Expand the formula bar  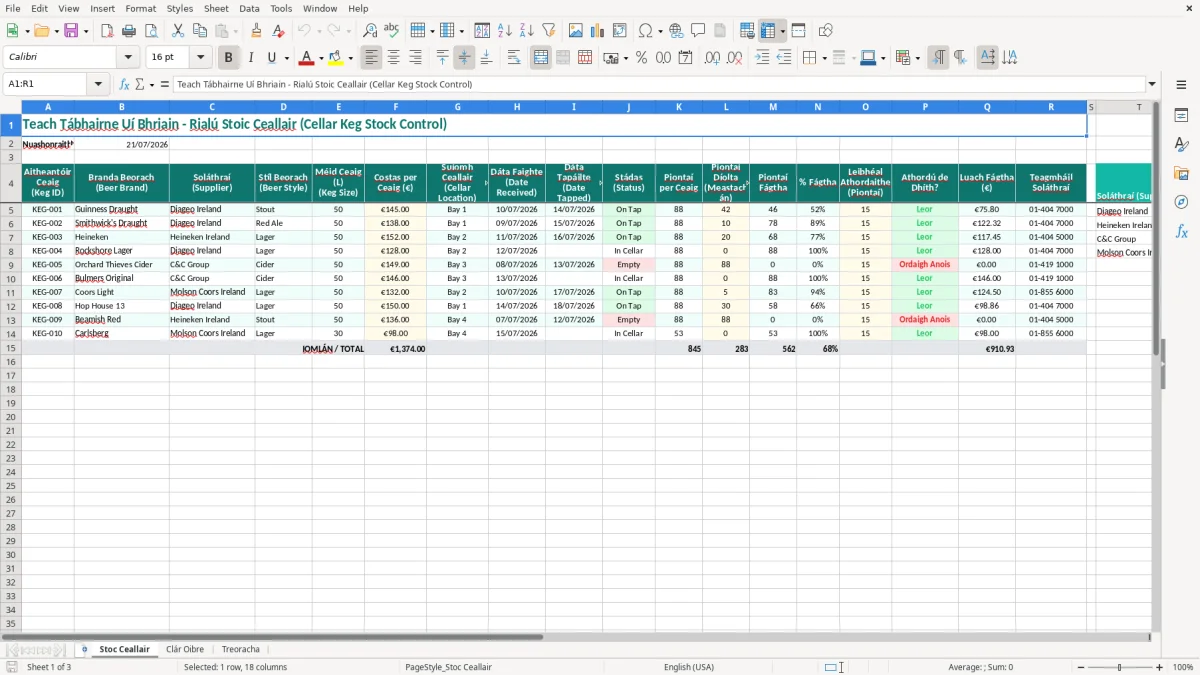(x=1152, y=85)
